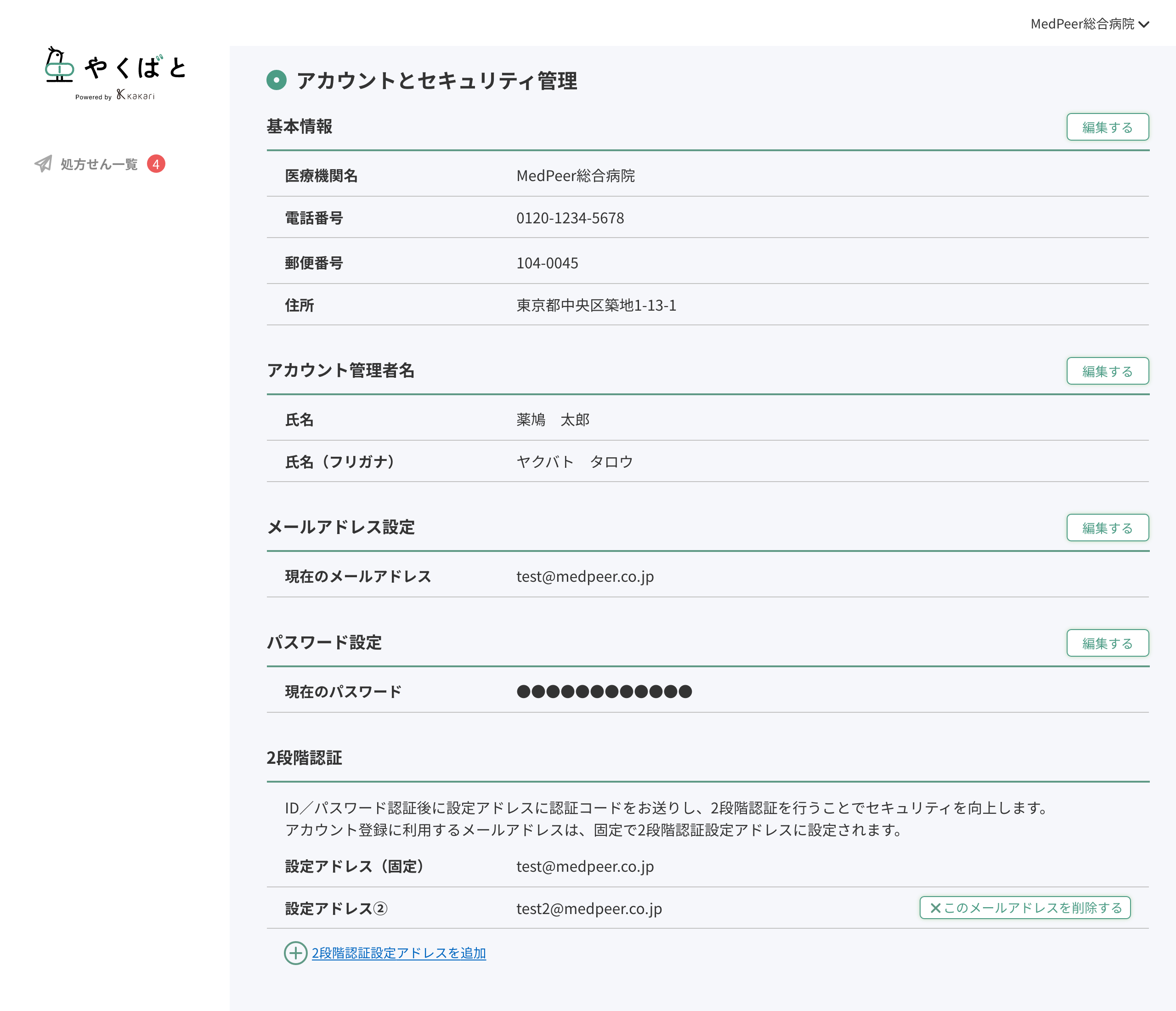1176x1011 pixels.
Task: Click the 住所 label
Action: point(299,306)
